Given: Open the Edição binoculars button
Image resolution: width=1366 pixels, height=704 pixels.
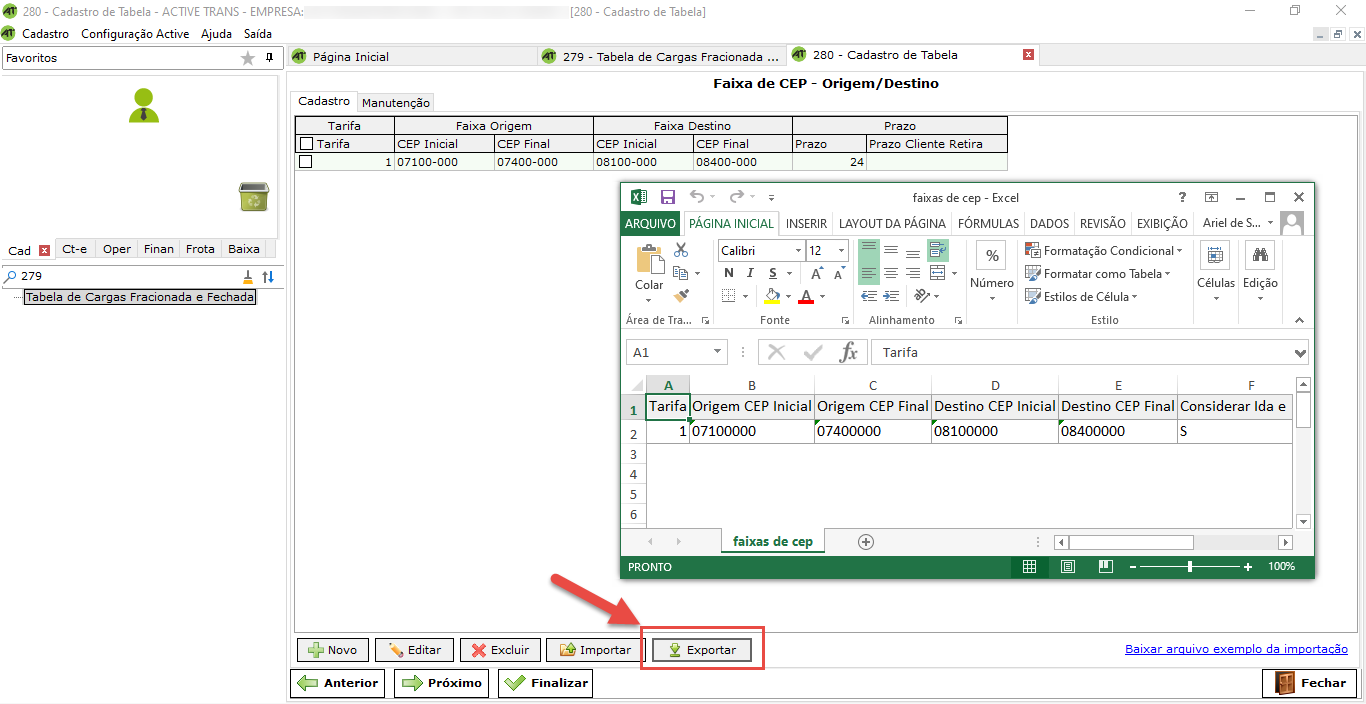Looking at the screenshot, I should [x=1260, y=270].
